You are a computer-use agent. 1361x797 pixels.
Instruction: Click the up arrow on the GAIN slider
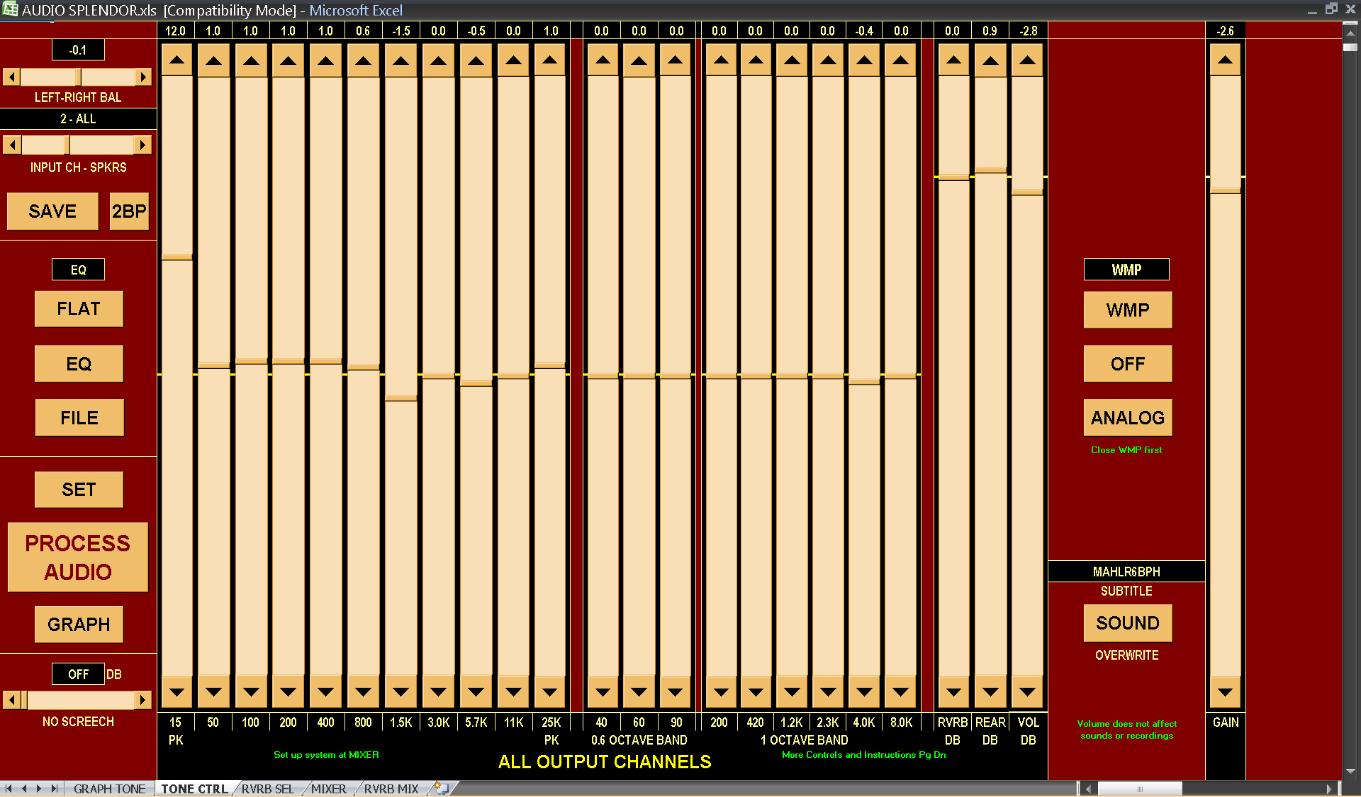(1225, 61)
